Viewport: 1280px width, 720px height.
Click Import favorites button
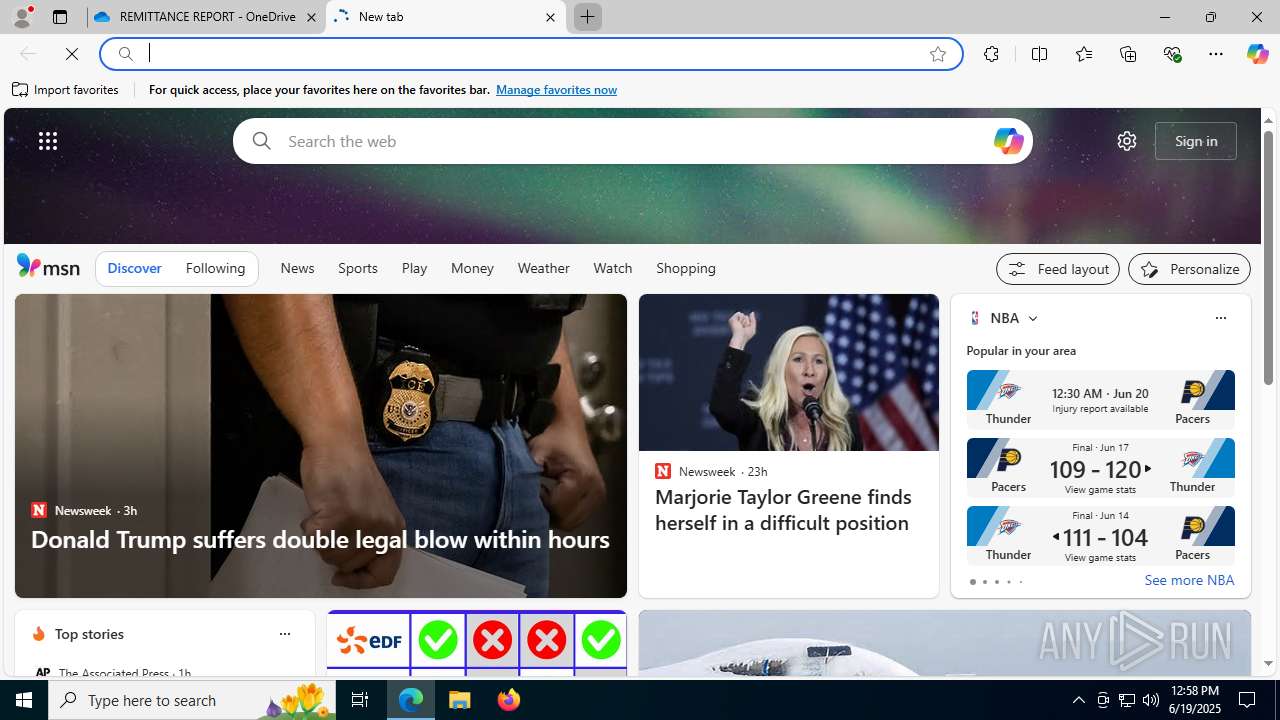pos(66,90)
